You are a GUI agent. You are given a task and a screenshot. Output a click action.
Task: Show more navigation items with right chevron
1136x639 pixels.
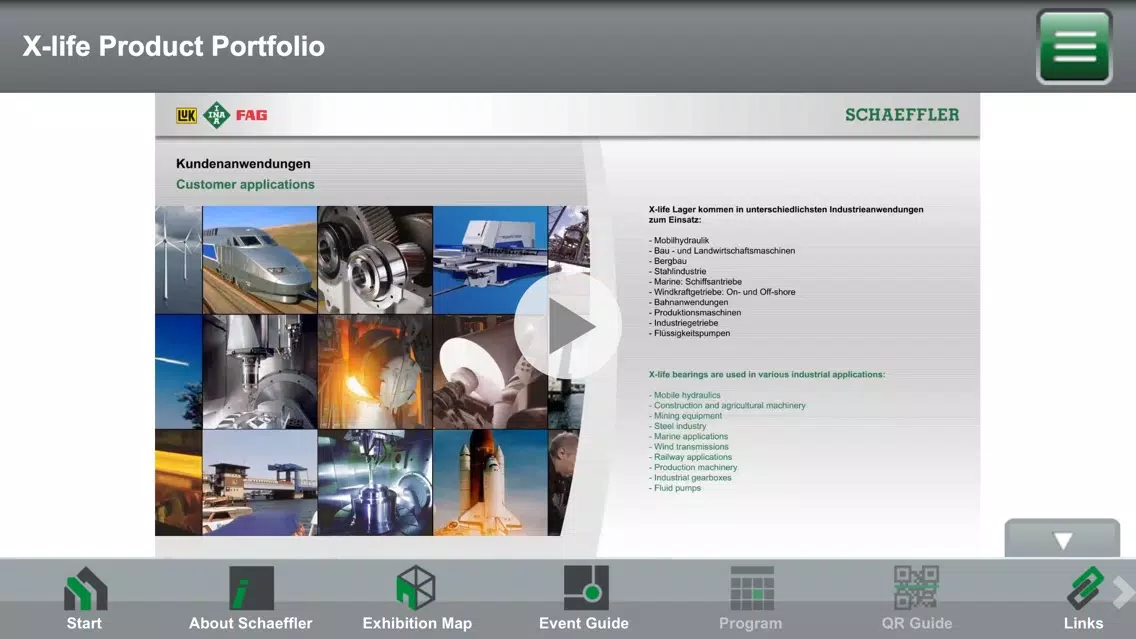click(x=1124, y=593)
